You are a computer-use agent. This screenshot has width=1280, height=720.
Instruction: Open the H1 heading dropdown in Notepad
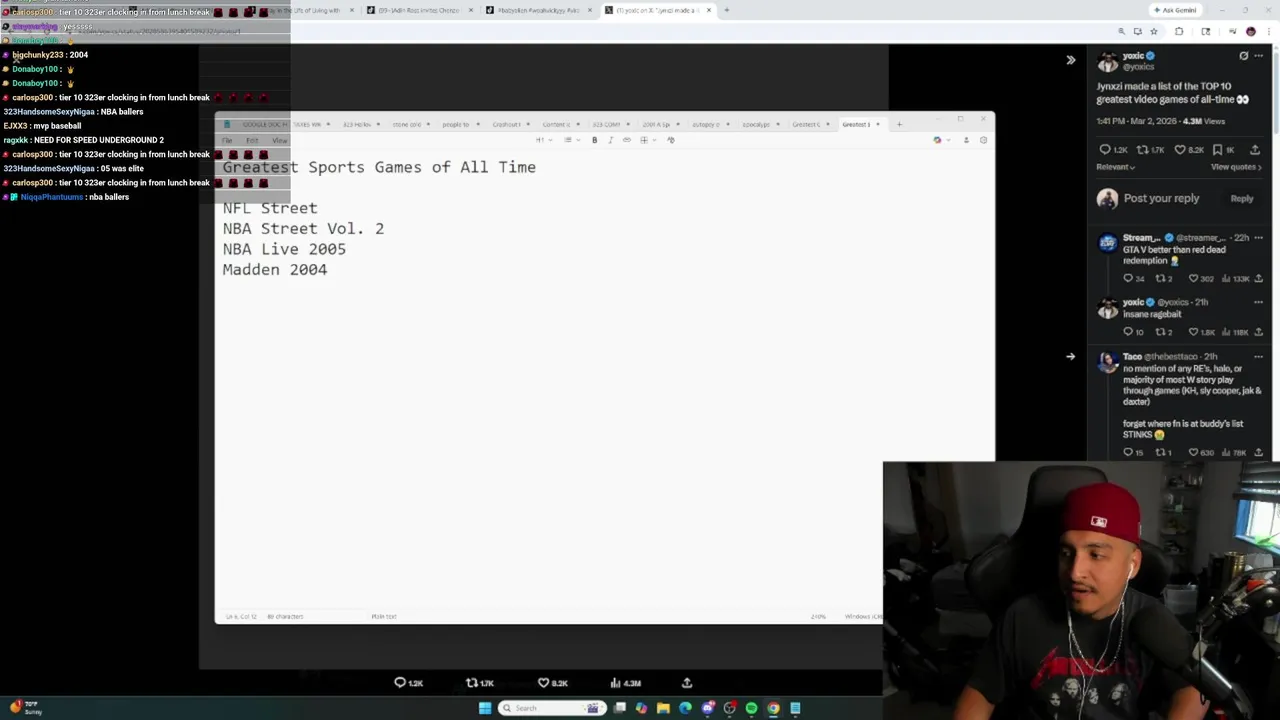(542, 140)
